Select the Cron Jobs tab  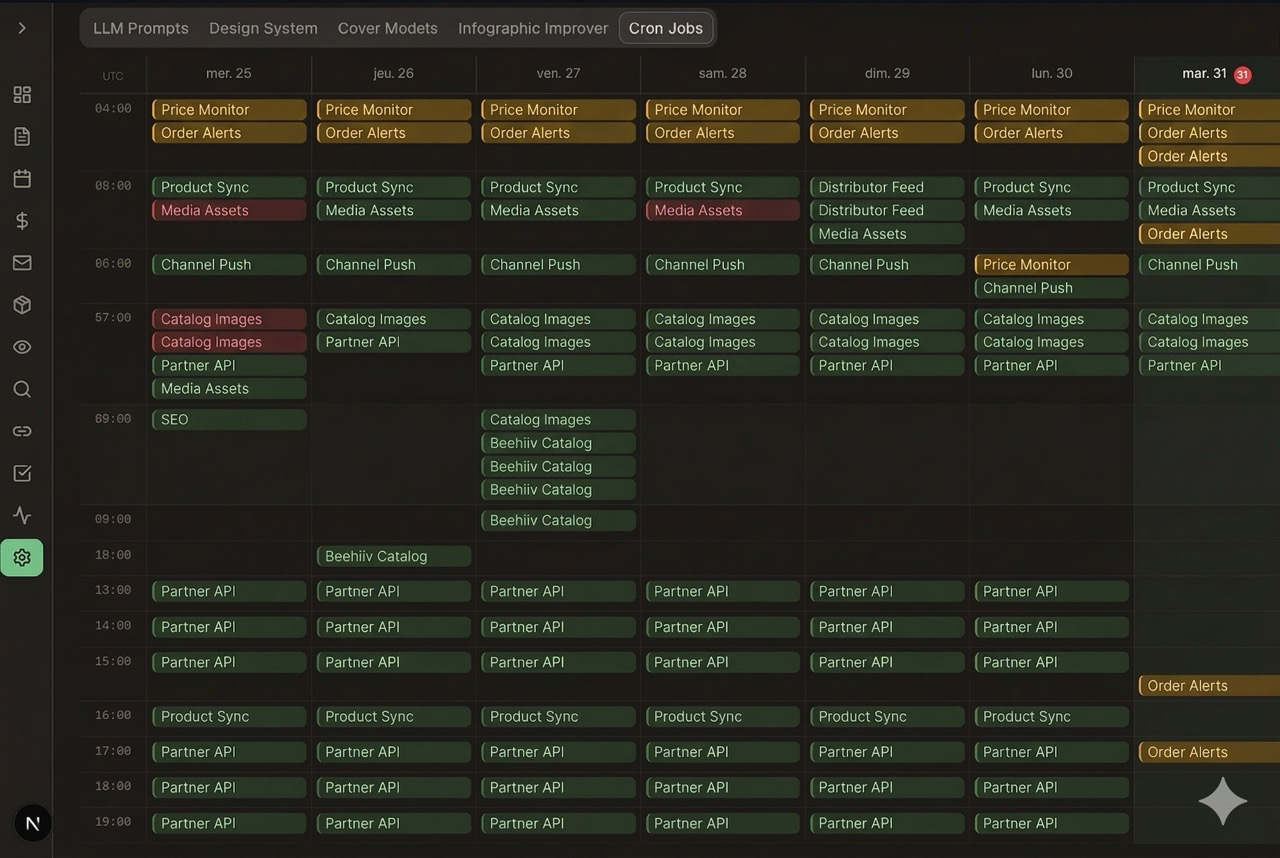666,28
